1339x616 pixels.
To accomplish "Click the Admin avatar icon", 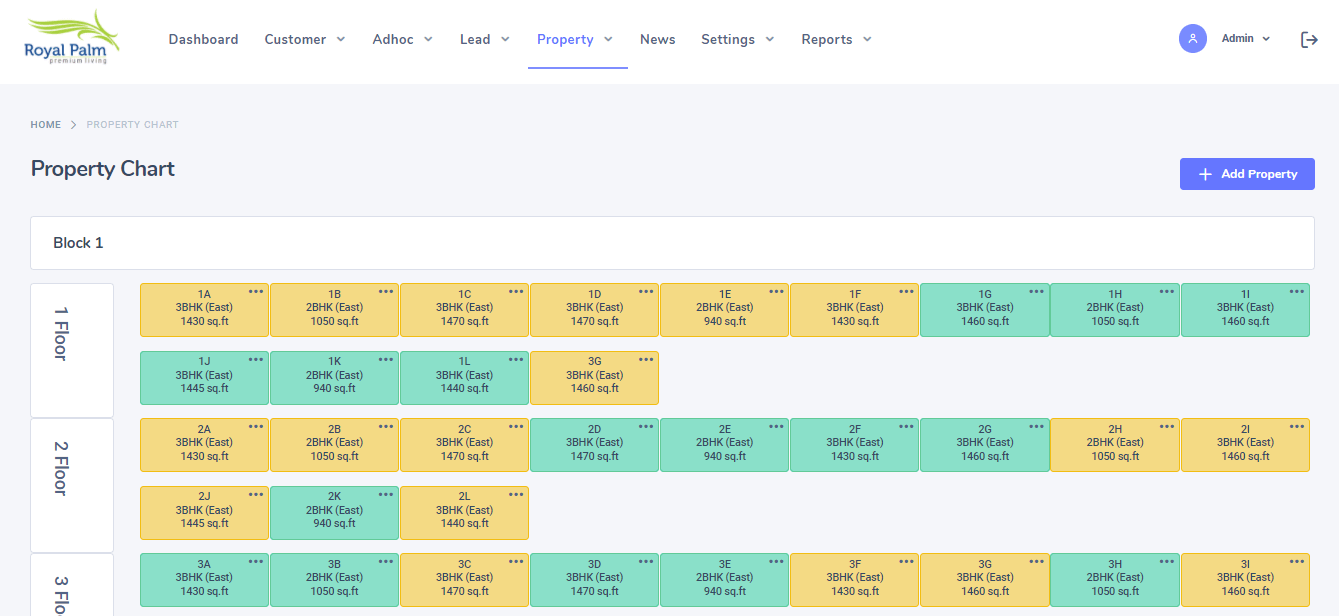I will (1193, 38).
